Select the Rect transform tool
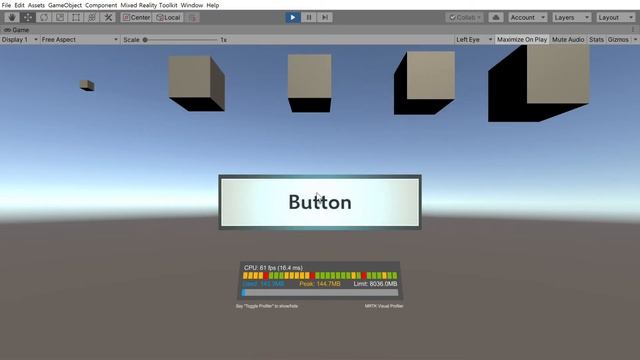This screenshot has height=360, width=640. tap(76, 18)
